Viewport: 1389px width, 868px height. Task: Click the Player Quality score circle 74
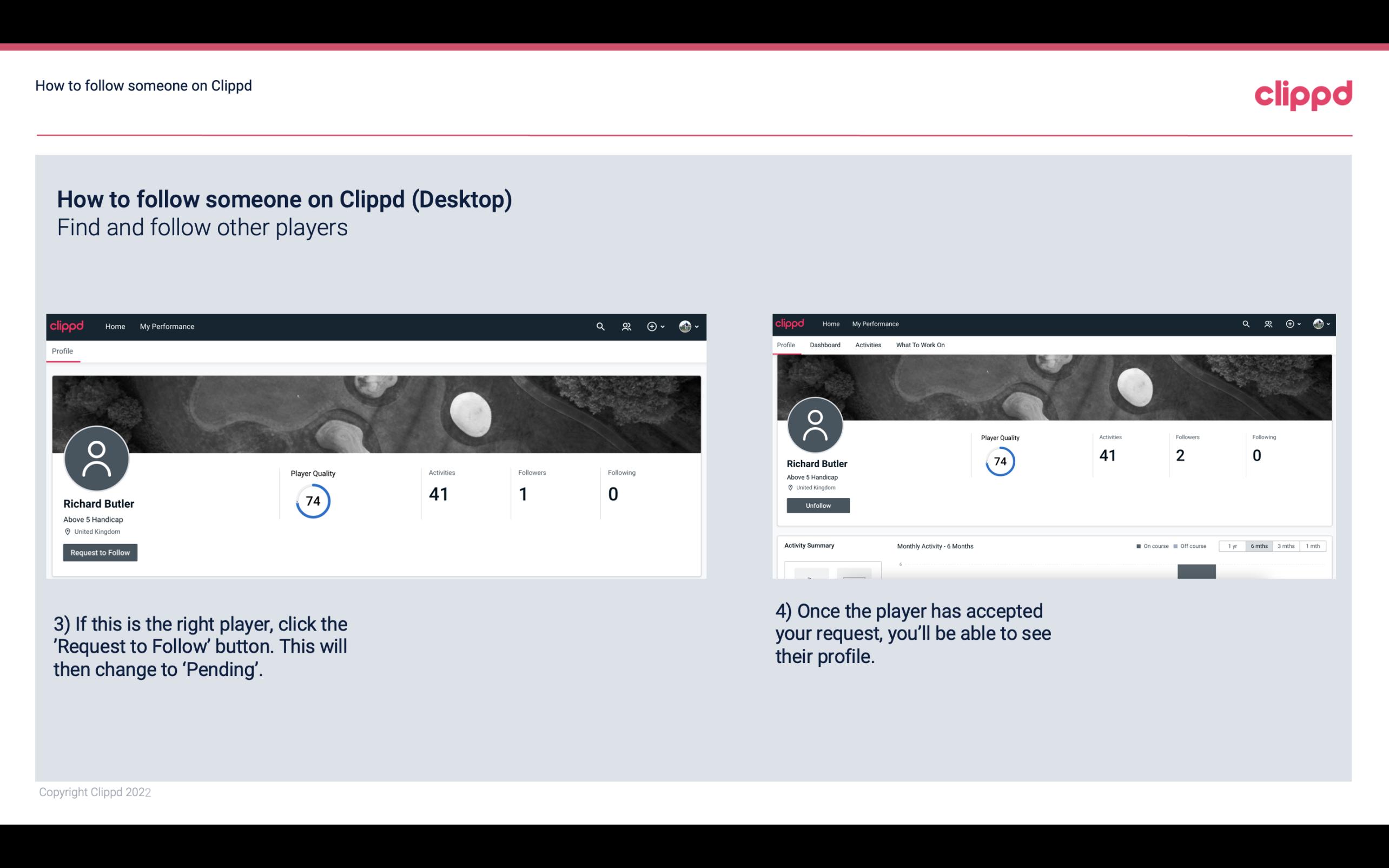pos(313,500)
